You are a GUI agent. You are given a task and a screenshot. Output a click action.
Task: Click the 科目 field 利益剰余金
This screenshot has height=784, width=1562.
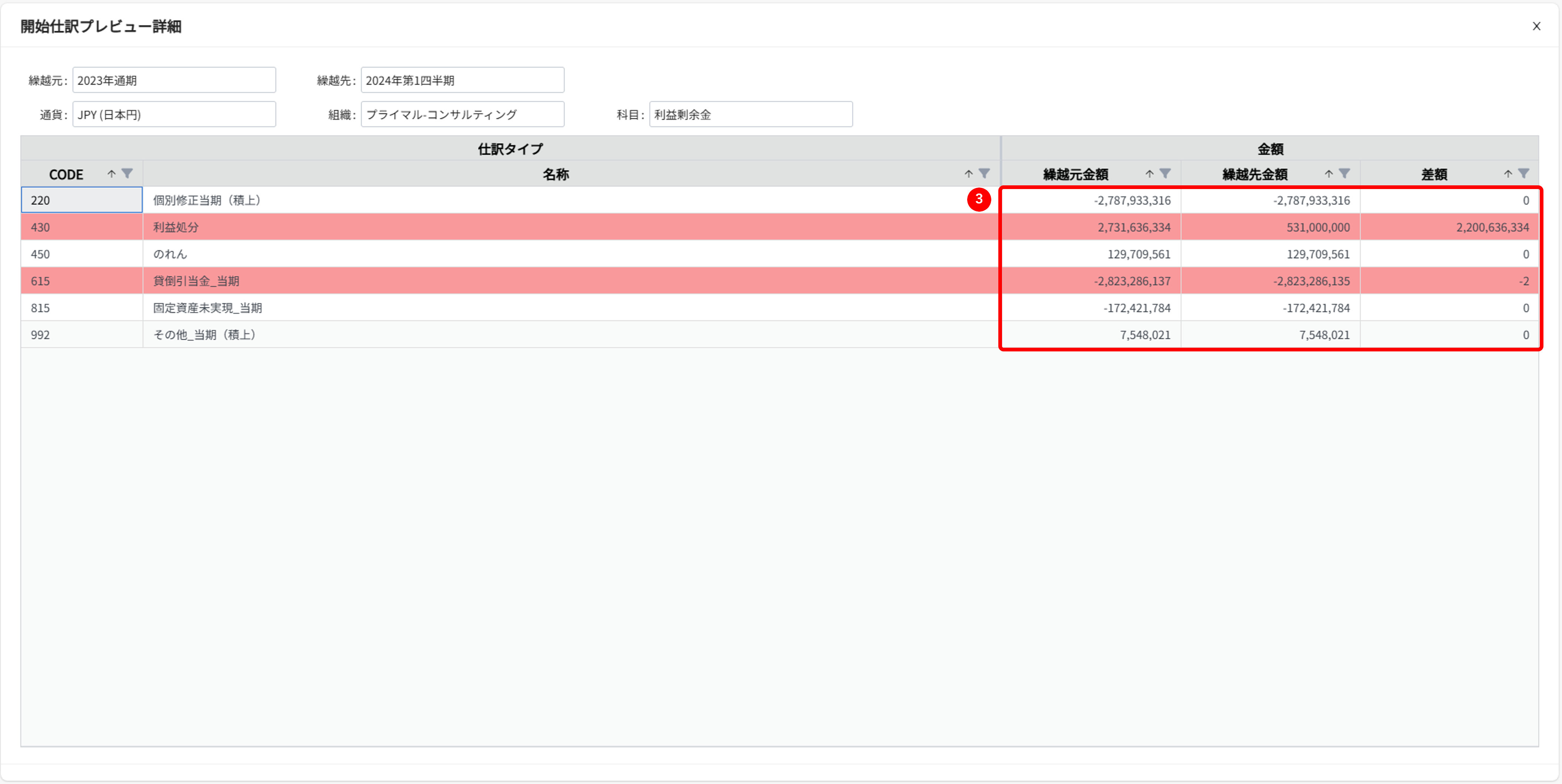coord(751,115)
